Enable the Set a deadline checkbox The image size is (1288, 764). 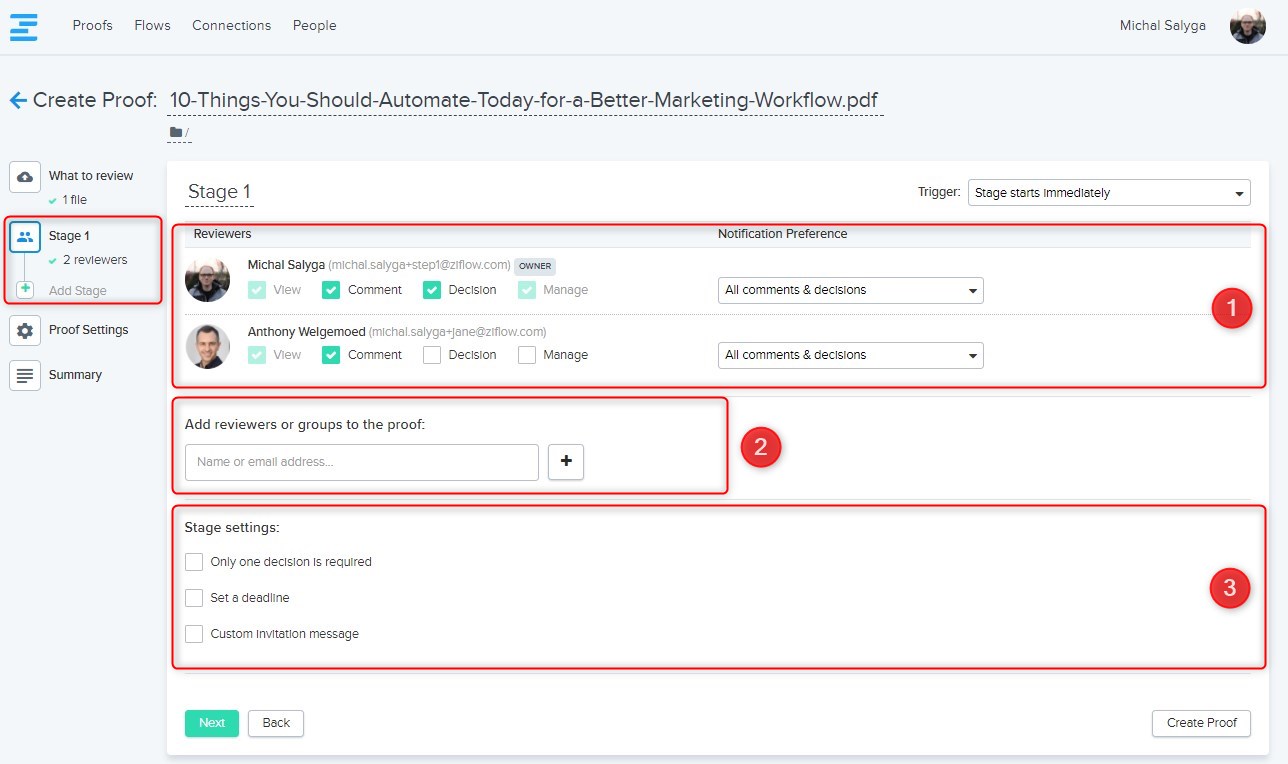pyautogui.click(x=194, y=598)
